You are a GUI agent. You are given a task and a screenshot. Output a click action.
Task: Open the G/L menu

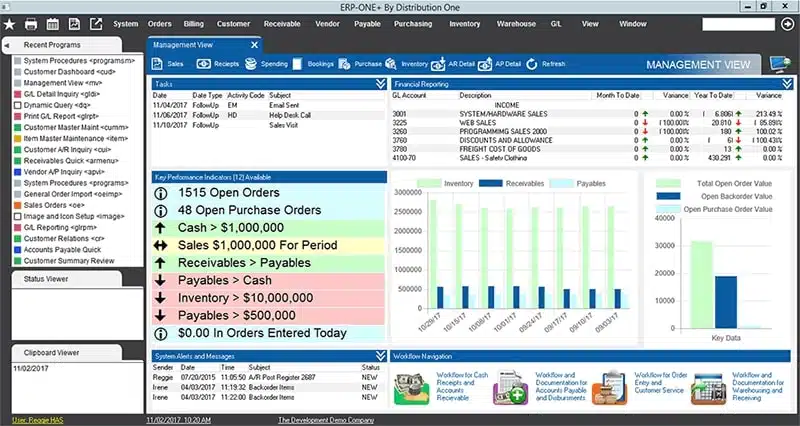[x=556, y=24]
